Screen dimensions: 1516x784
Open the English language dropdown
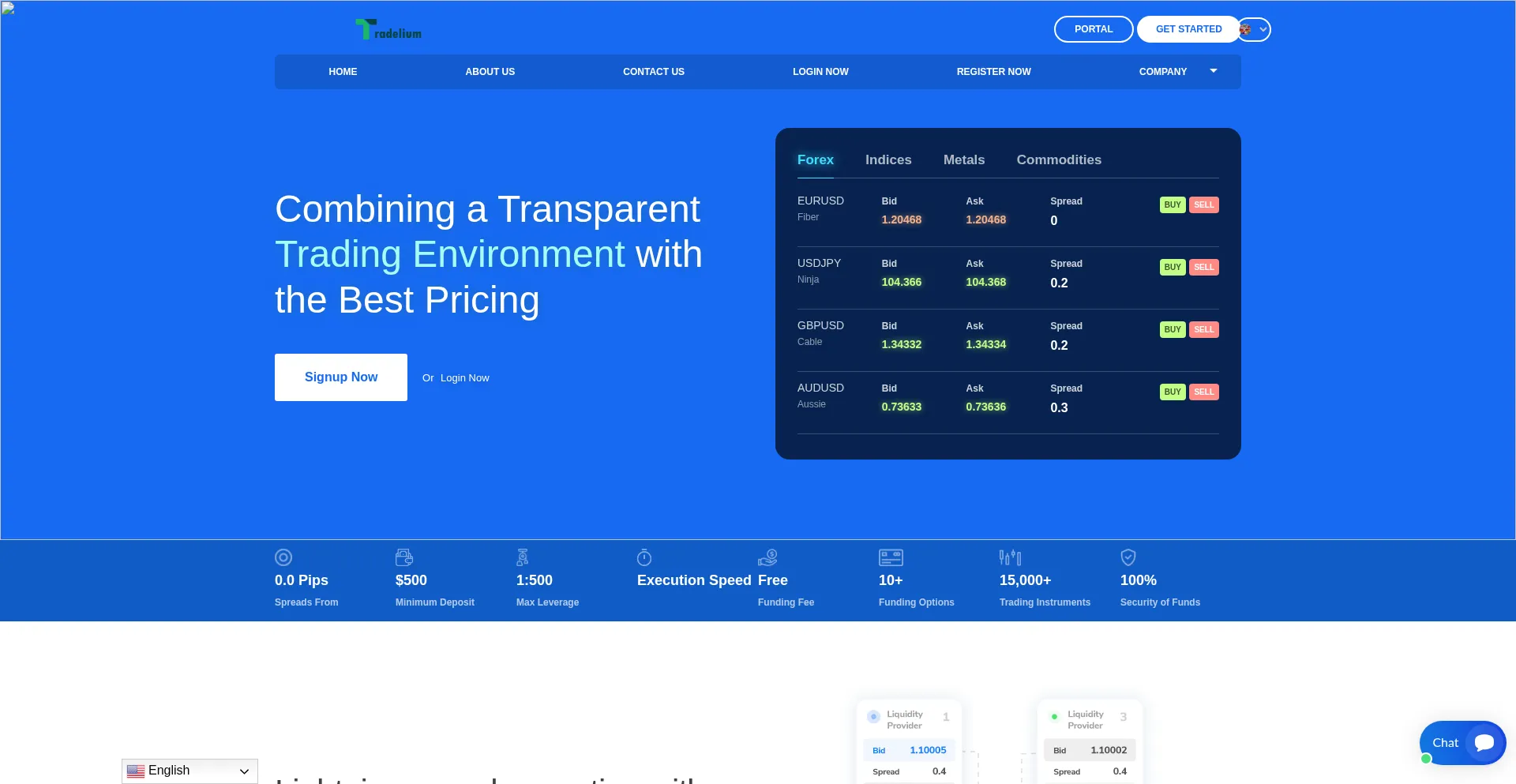pos(189,771)
